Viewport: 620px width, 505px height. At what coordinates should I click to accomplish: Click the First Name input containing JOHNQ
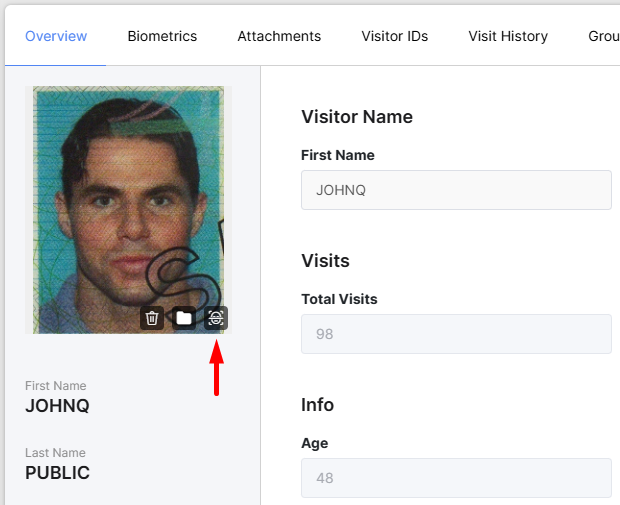click(456, 190)
